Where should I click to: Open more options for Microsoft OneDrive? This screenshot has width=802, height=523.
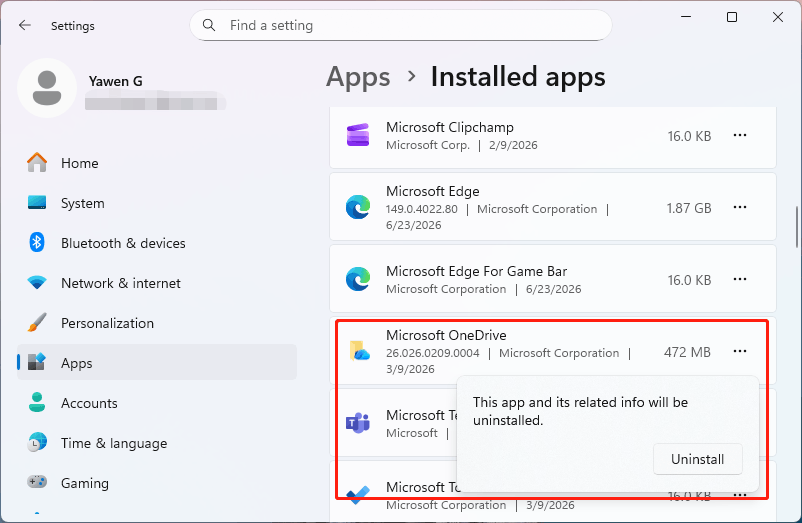[740, 352]
